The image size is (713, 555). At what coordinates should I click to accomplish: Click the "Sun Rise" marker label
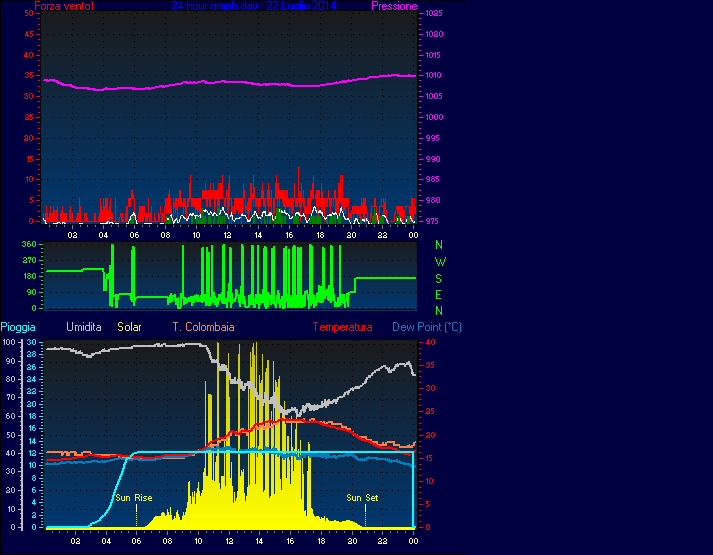tap(134, 498)
